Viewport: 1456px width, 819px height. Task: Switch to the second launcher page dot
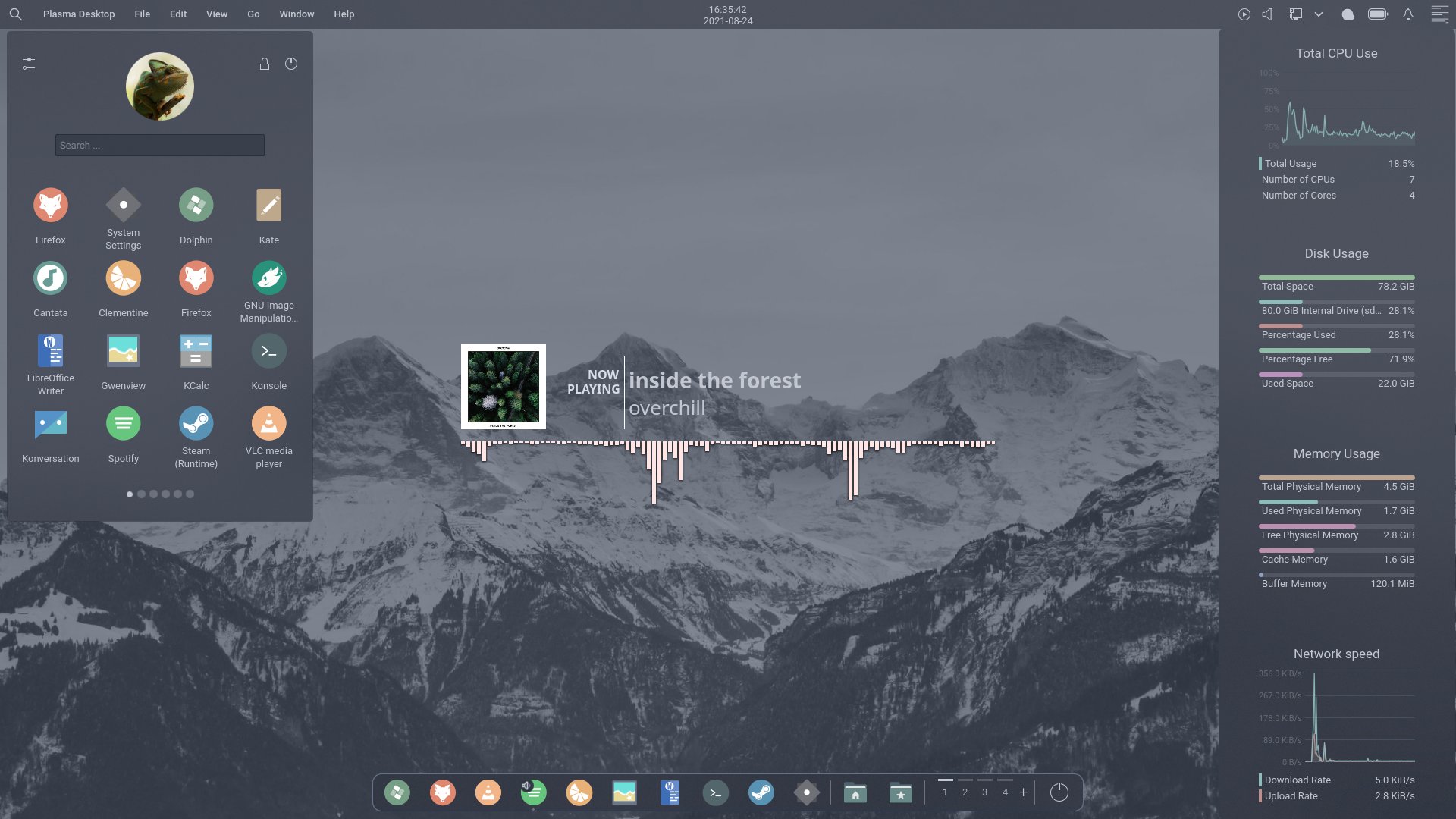141,494
